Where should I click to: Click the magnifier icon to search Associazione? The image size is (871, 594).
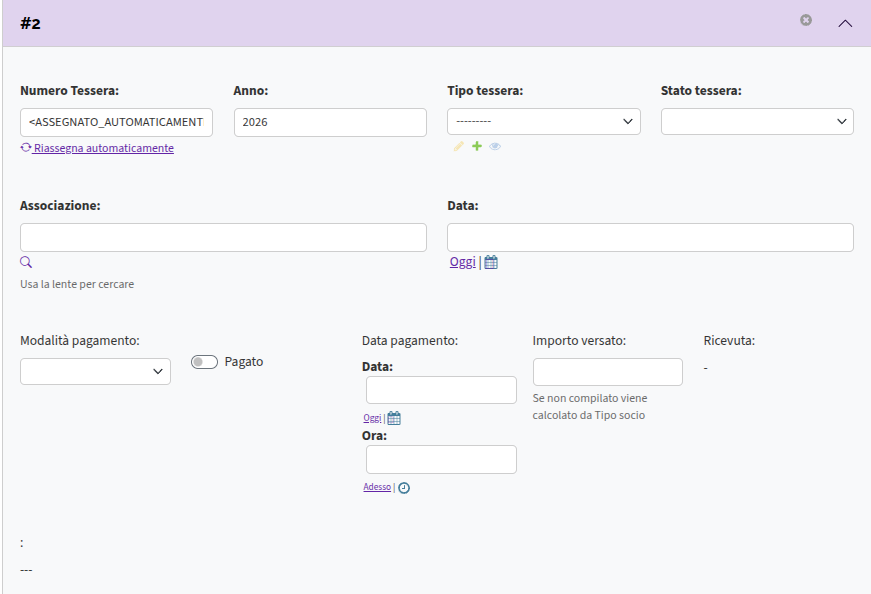coord(26,262)
